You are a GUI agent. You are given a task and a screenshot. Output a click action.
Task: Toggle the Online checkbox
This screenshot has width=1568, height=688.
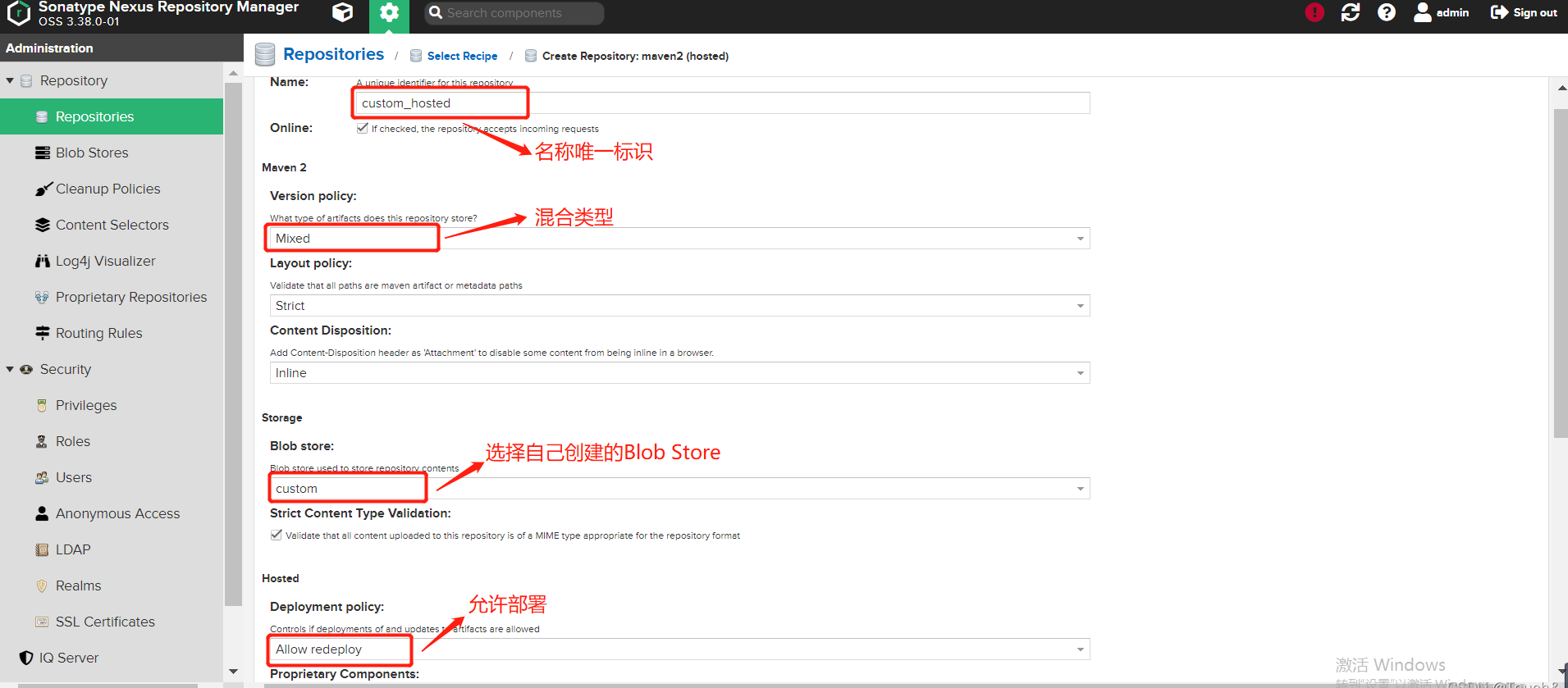pyautogui.click(x=362, y=128)
